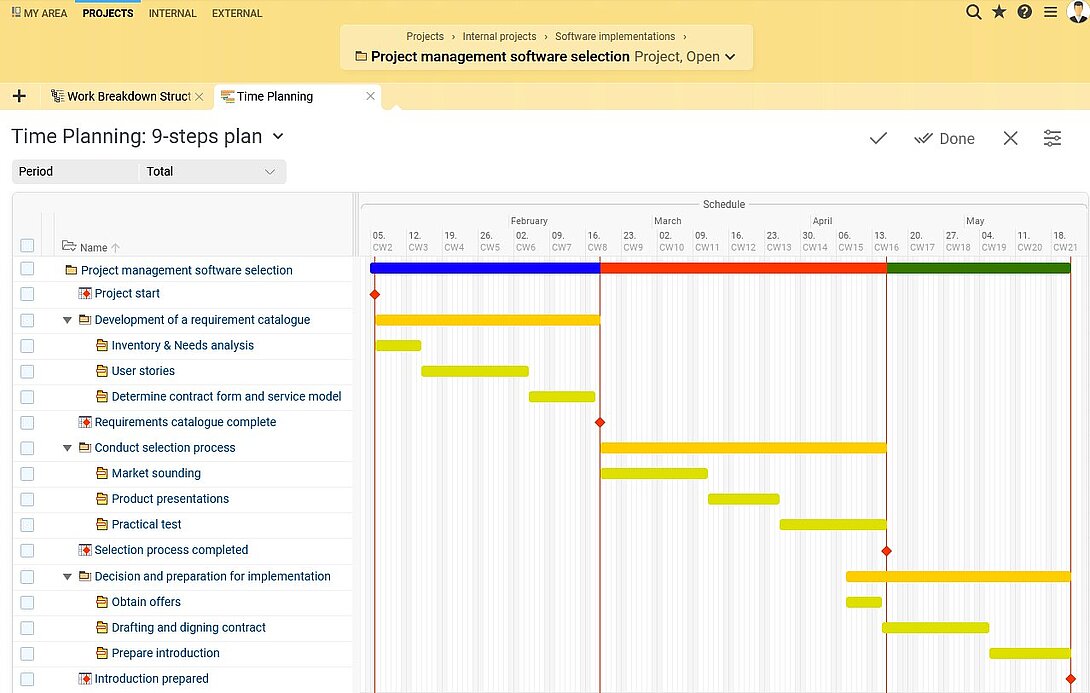Screen dimensions: 1090x693
Task: Expand the Project, Open status chevron
Action: (x=730, y=57)
